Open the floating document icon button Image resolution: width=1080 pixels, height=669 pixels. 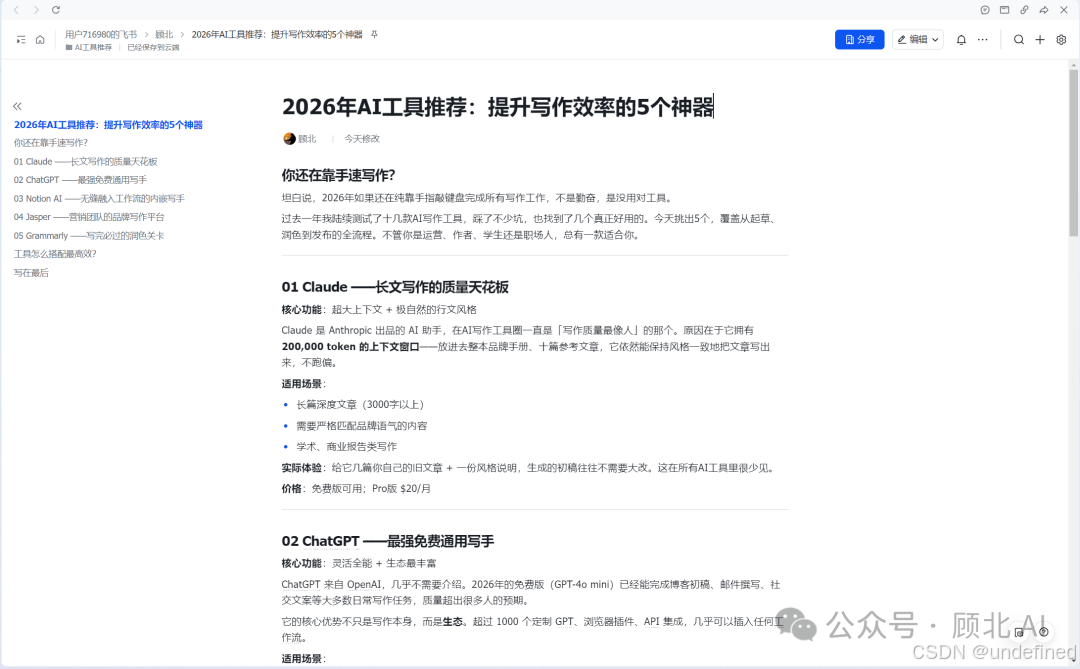[1019, 632]
